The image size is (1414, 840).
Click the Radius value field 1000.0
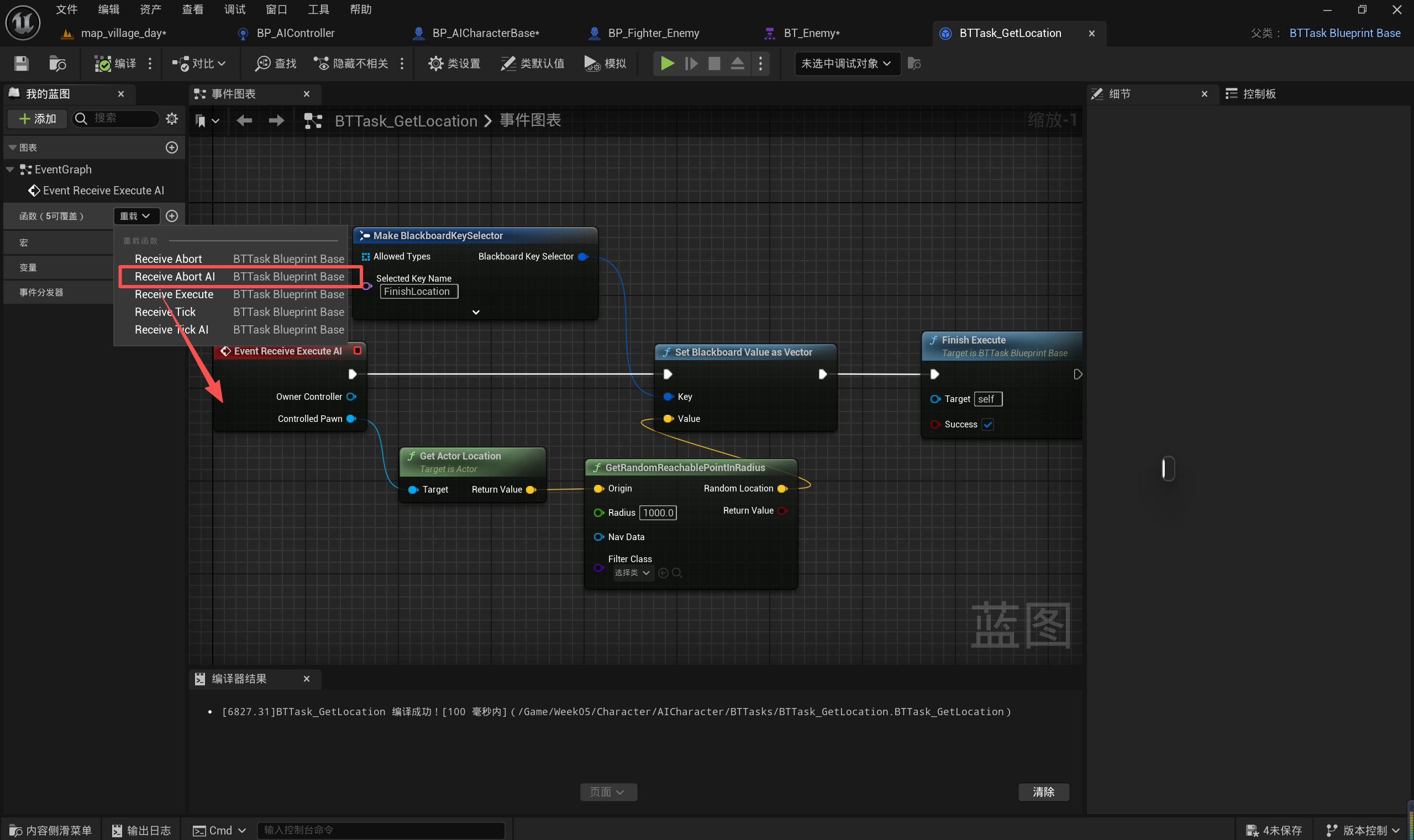(x=658, y=513)
